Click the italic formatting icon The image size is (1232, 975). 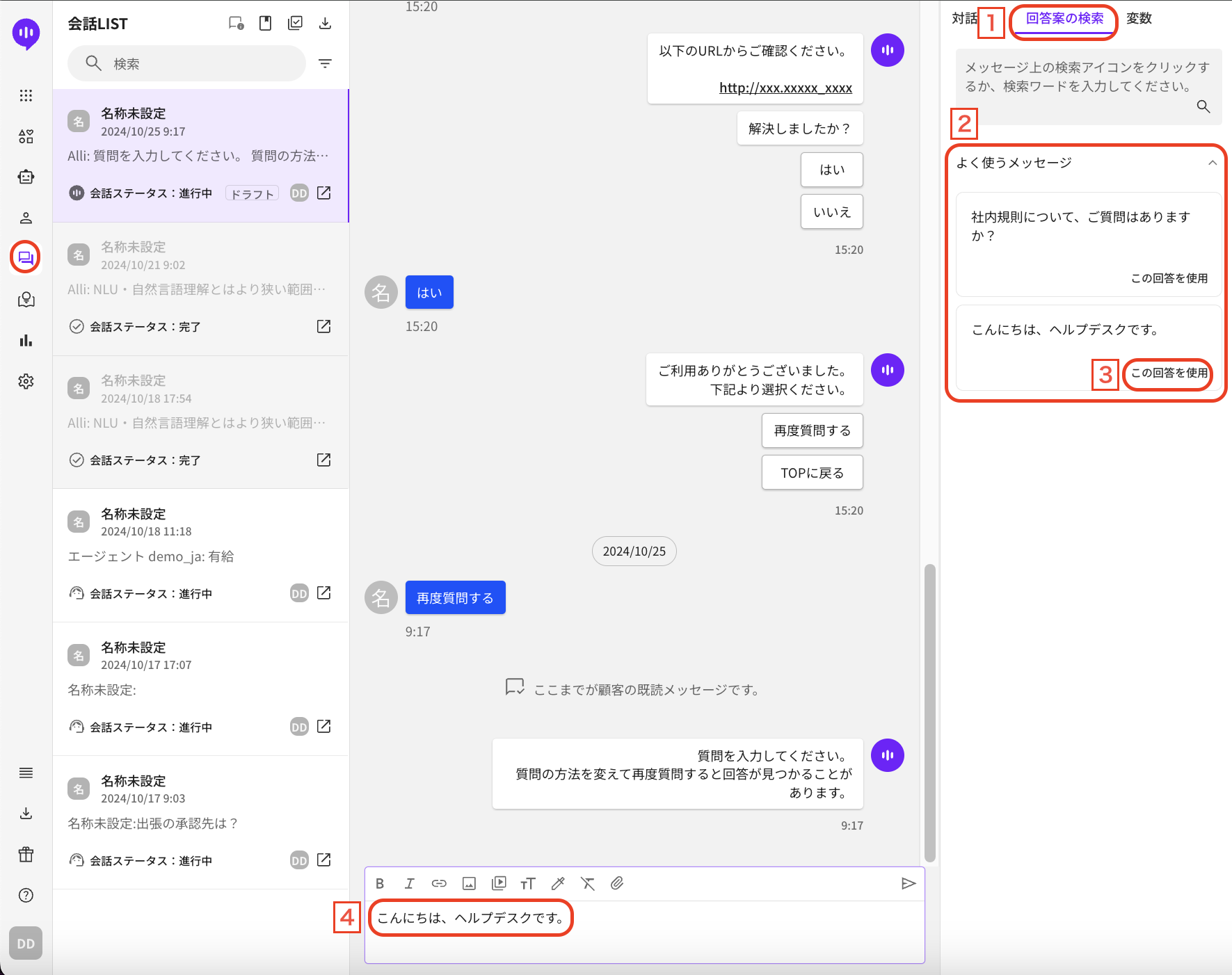tap(409, 883)
